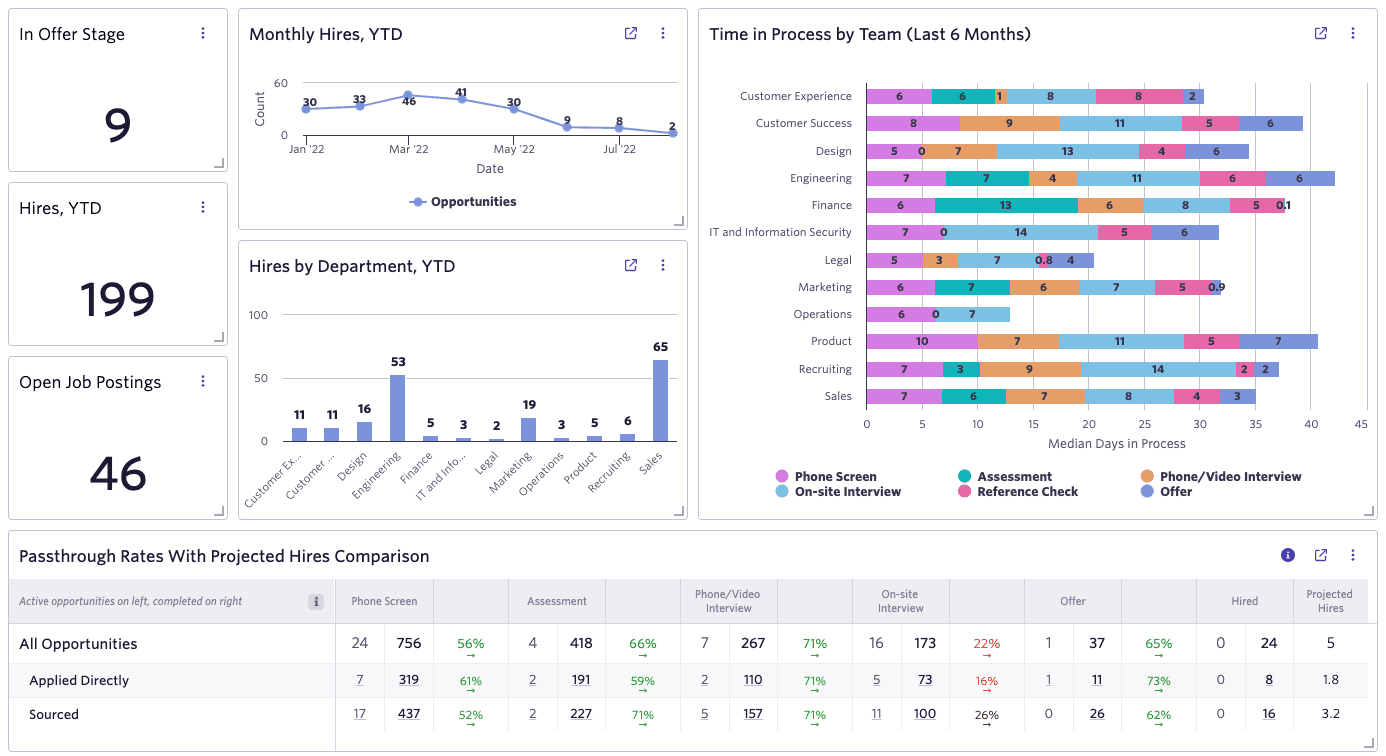
Task: Click the teal Assessment legend color dot
Action: pos(965,476)
